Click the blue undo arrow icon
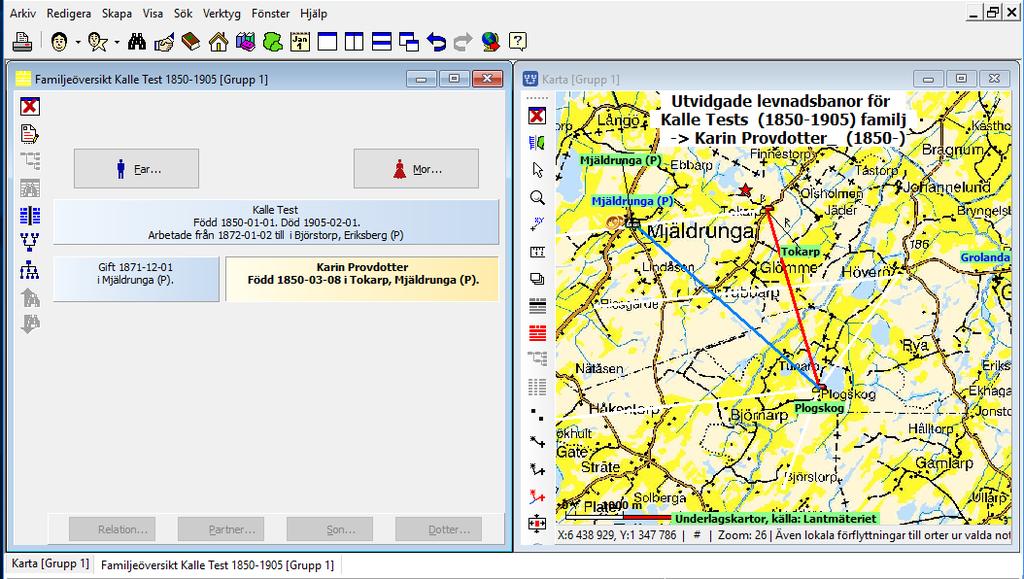 [436, 42]
